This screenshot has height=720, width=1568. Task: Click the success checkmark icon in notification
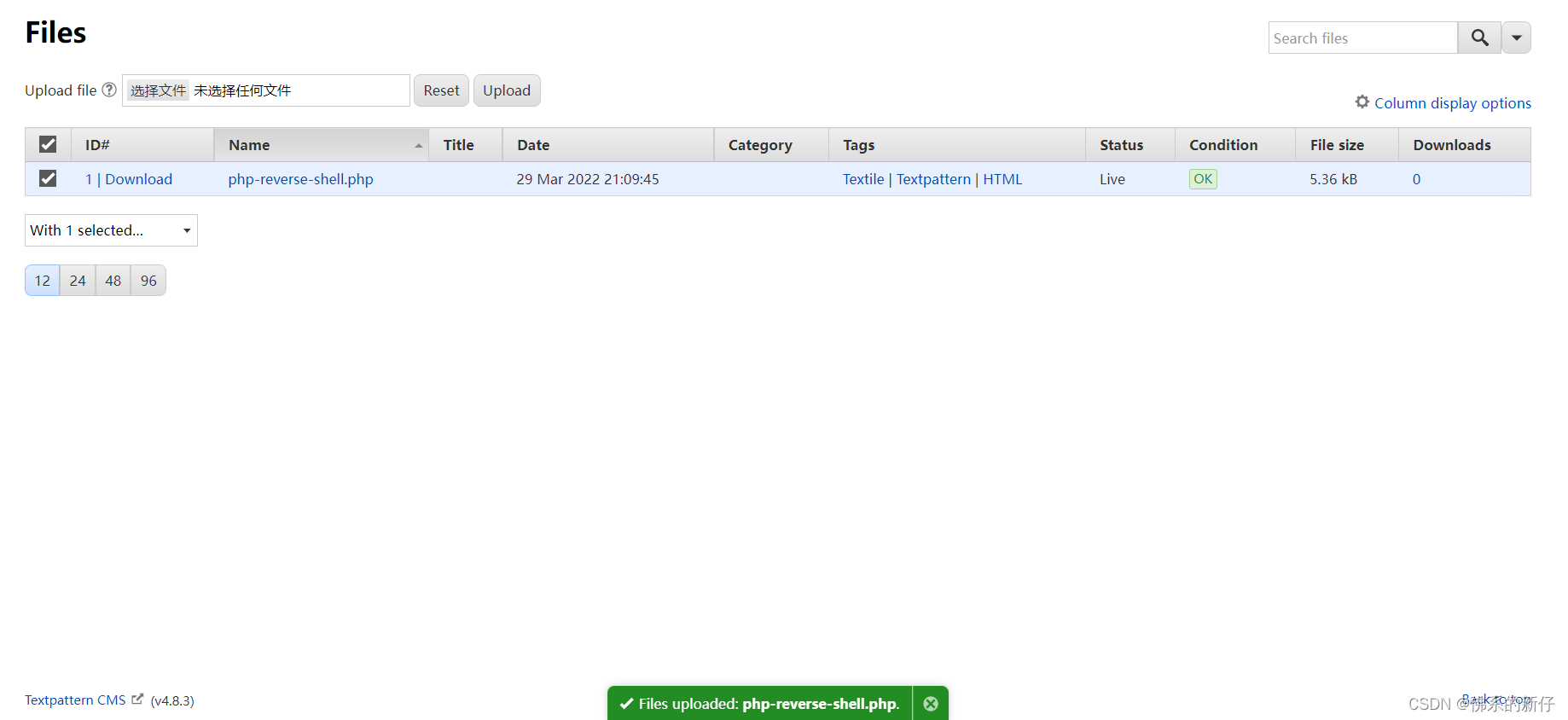click(x=626, y=704)
